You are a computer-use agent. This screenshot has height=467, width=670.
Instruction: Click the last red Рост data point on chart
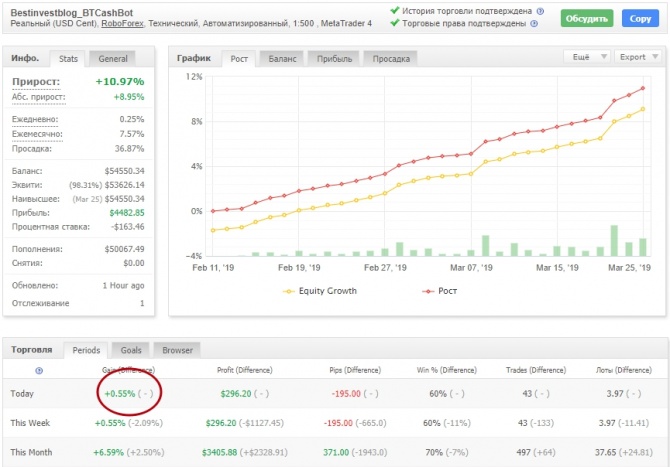643,88
